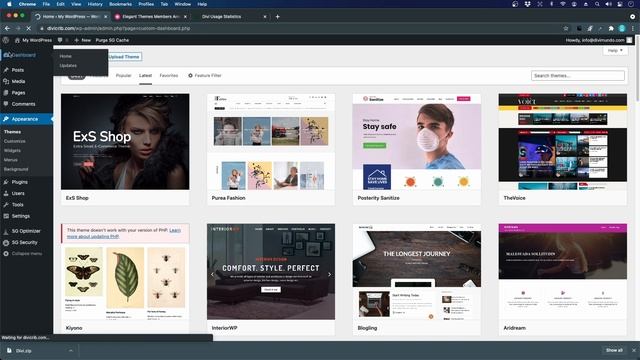The image size is (640, 360).
Task: Stop page loading with the X button
Action: (x=29, y=28)
